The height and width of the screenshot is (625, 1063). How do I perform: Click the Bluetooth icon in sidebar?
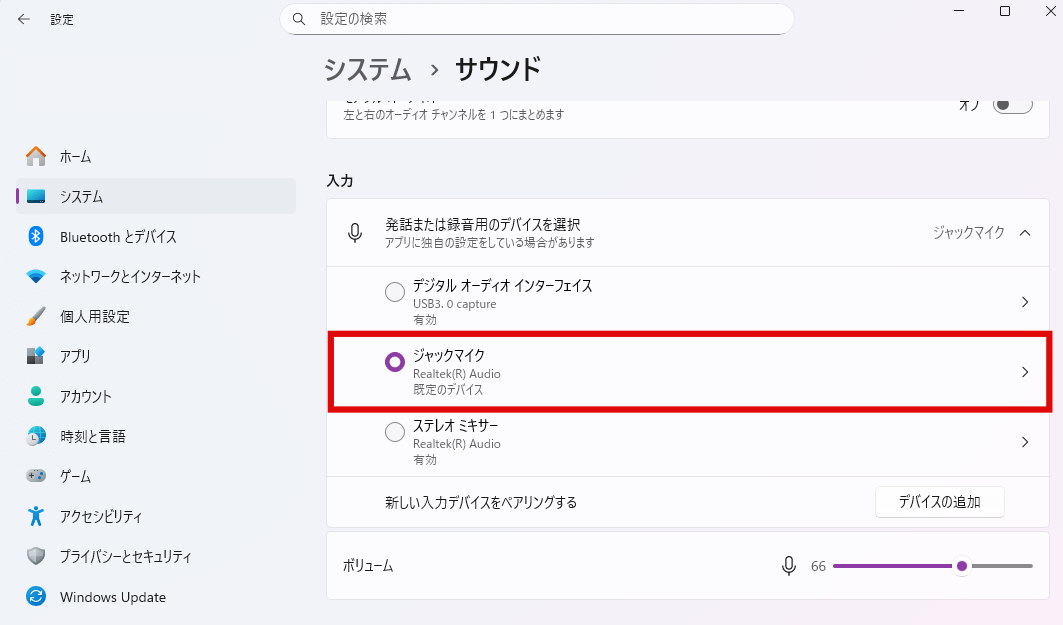click(36, 236)
